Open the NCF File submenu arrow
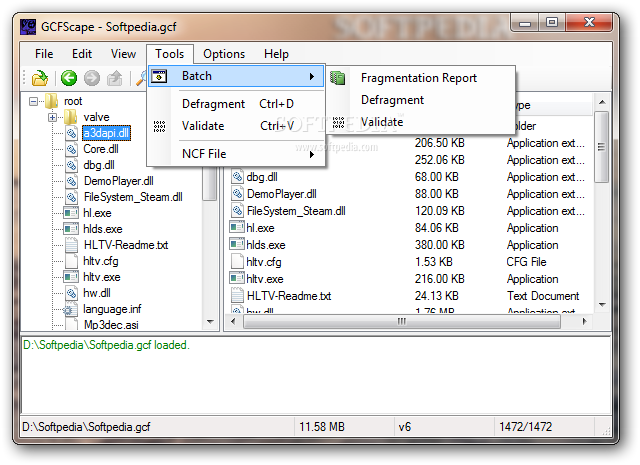The height and width of the screenshot is (465, 640). point(312,154)
